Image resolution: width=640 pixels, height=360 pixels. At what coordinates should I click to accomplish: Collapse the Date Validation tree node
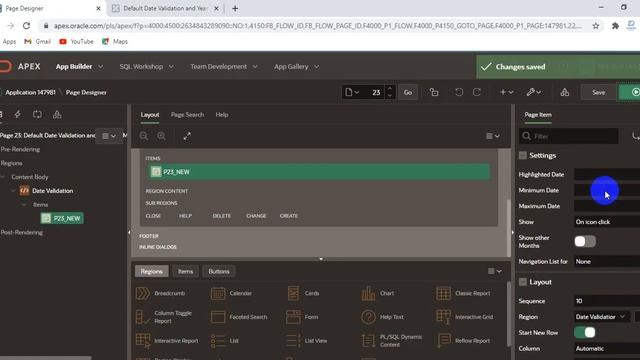click(13, 191)
